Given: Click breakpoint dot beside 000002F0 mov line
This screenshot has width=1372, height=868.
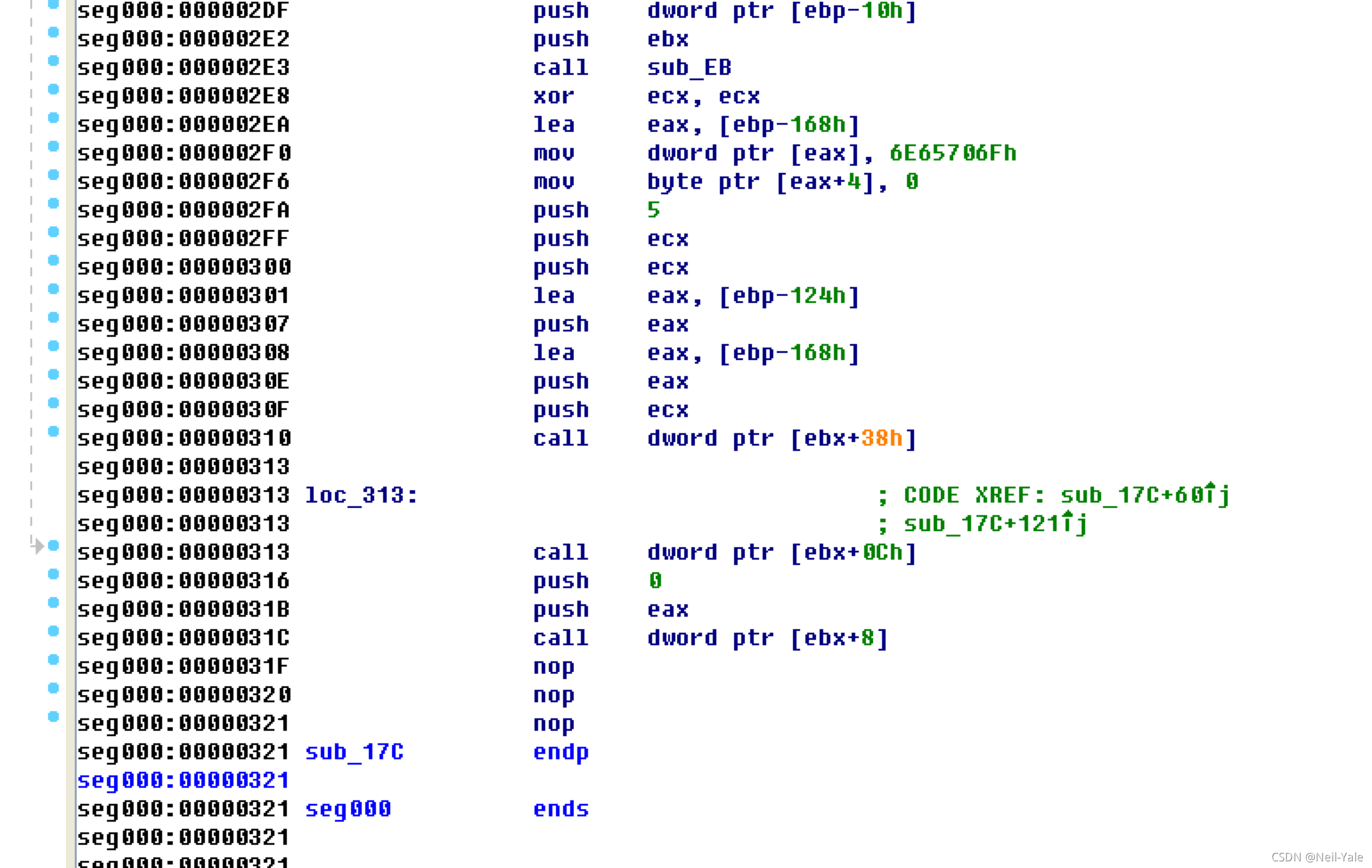Looking at the screenshot, I should (x=53, y=146).
